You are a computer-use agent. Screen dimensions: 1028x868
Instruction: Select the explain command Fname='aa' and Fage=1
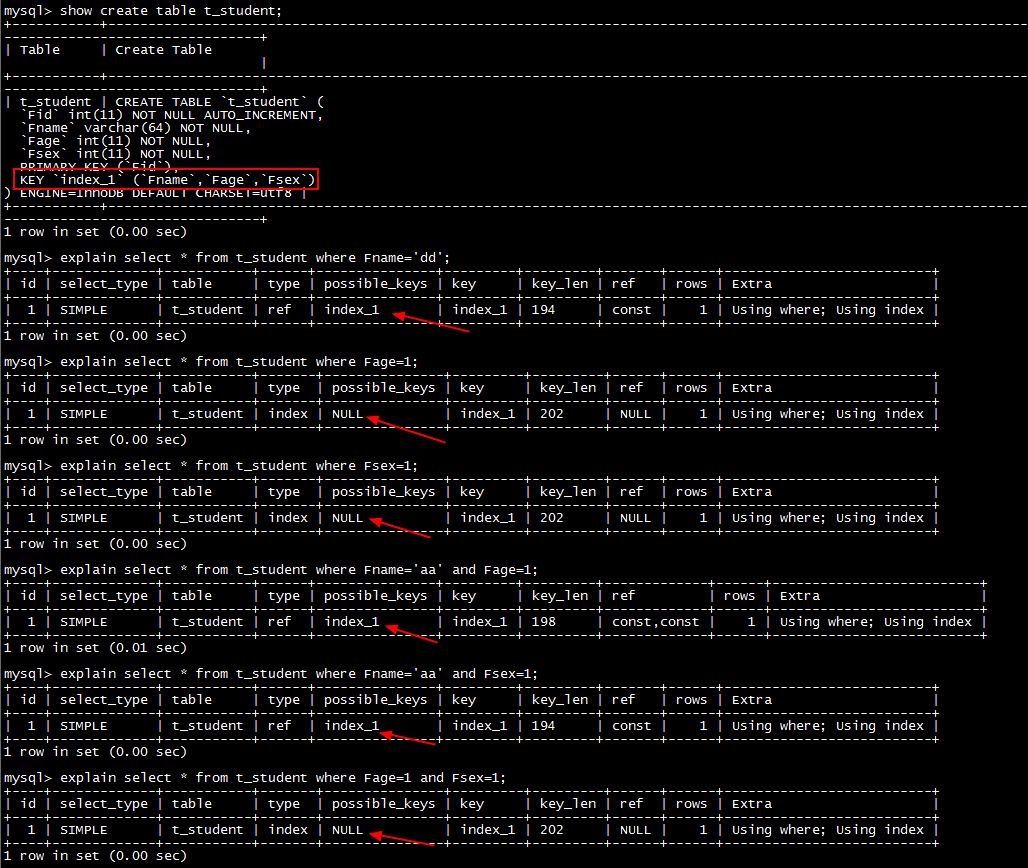point(271,570)
